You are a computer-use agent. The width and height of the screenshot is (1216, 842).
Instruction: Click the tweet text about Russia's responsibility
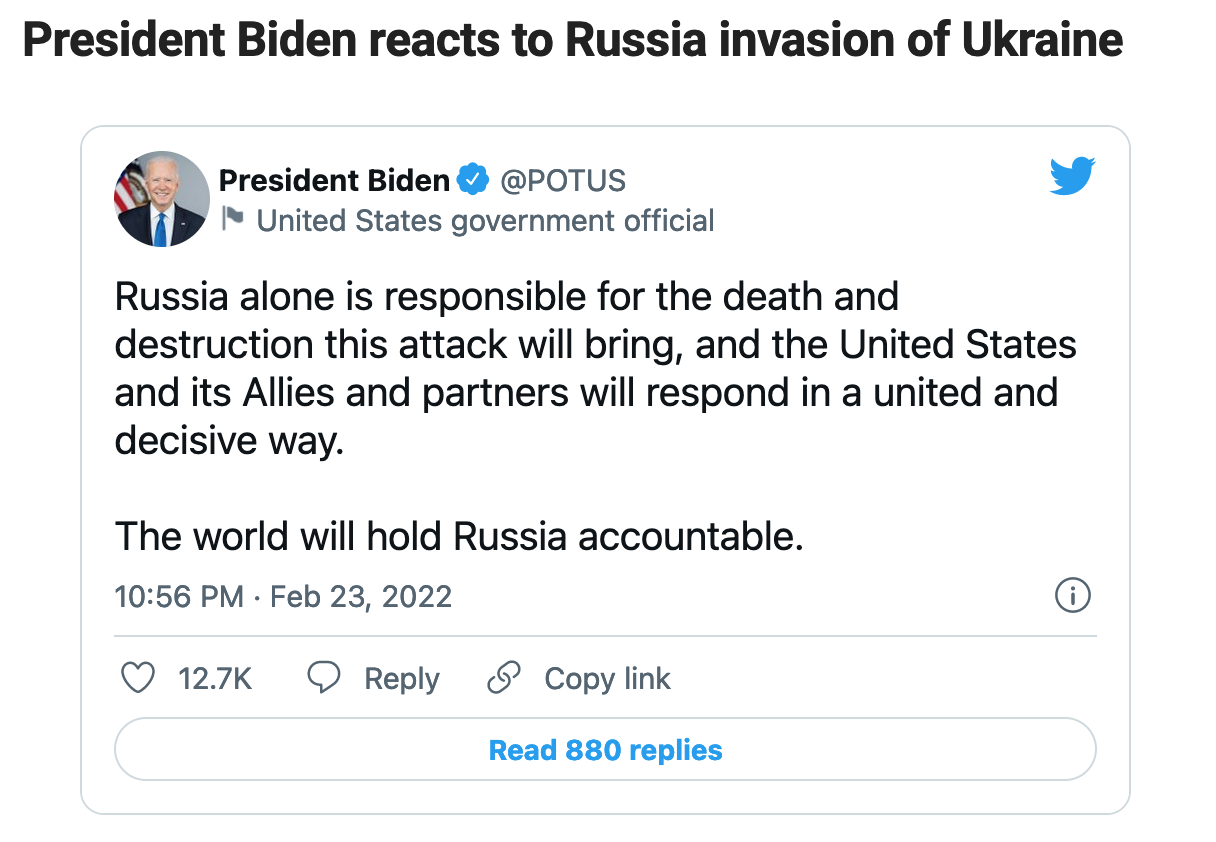click(x=595, y=368)
